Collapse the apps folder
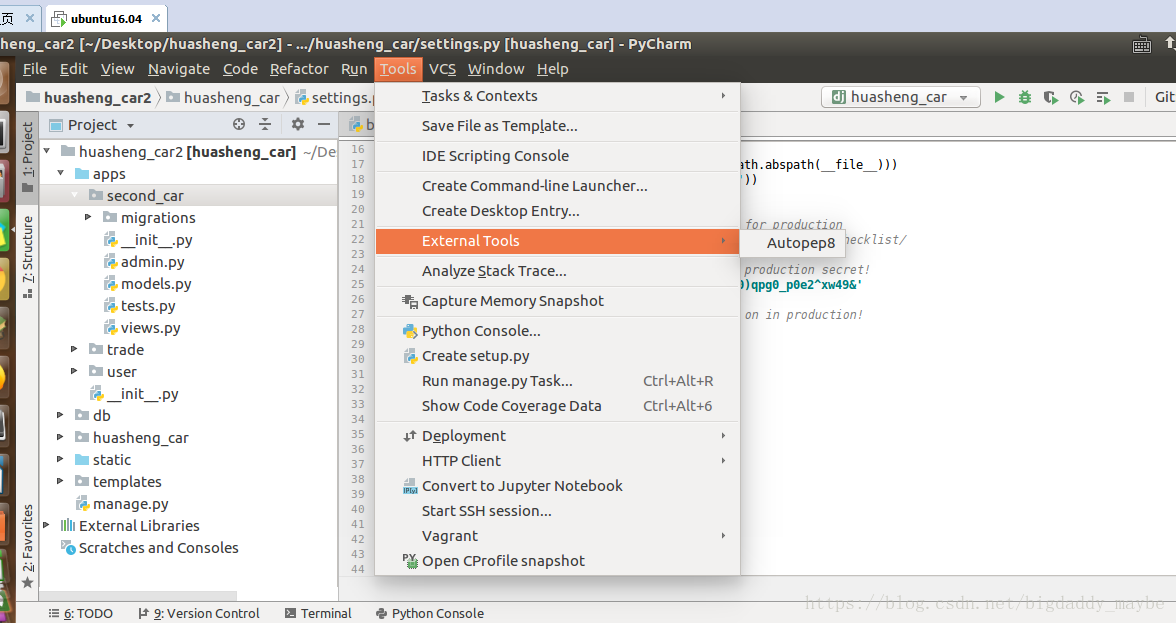 click(x=61, y=173)
